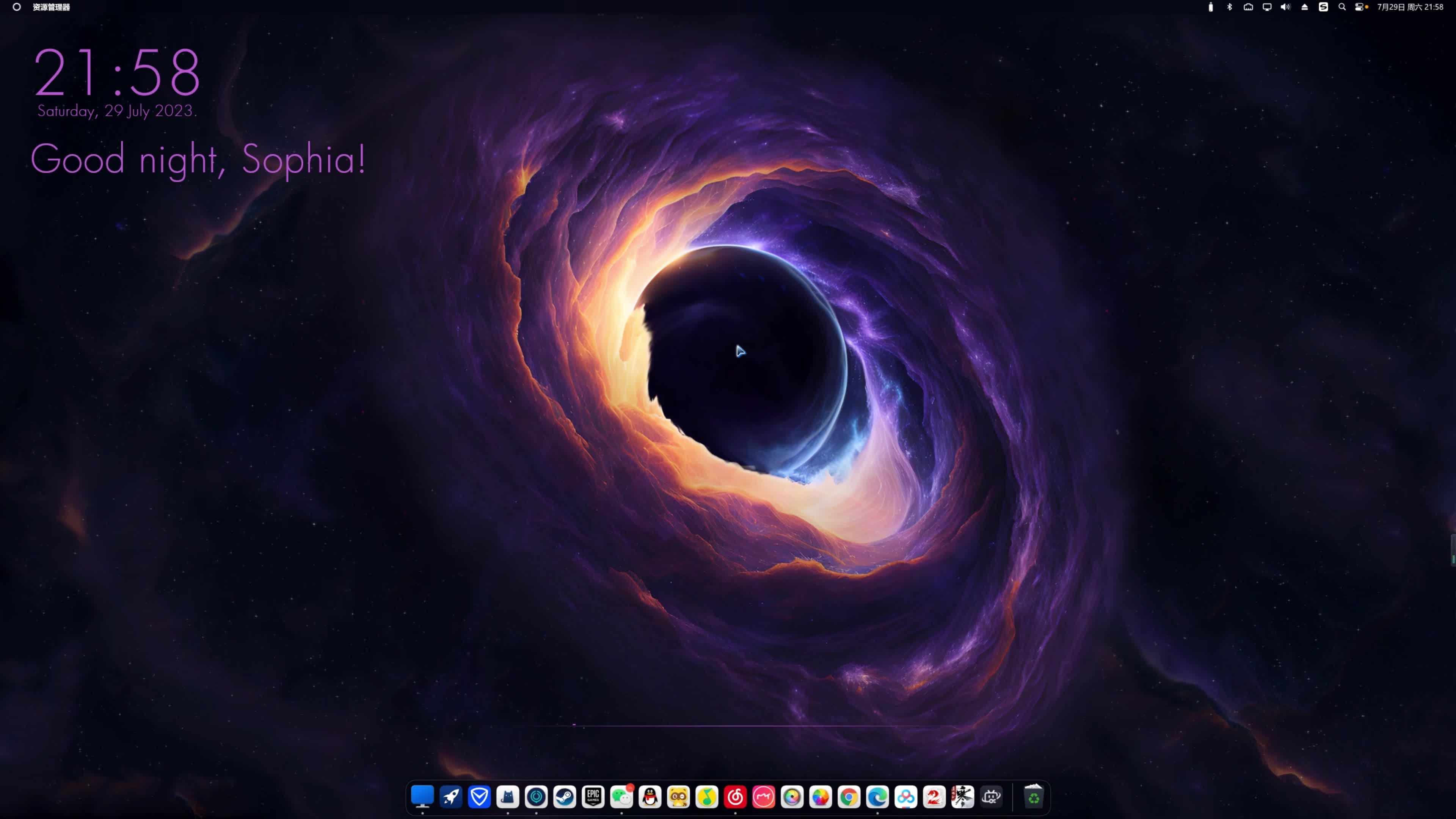1456x819 pixels.
Task: Launch Epic Games from the dock
Action: (593, 797)
